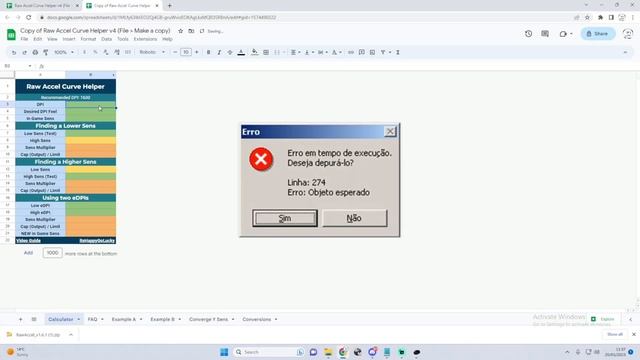Switch to the Example A sheet tab

pyautogui.click(x=124, y=319)
